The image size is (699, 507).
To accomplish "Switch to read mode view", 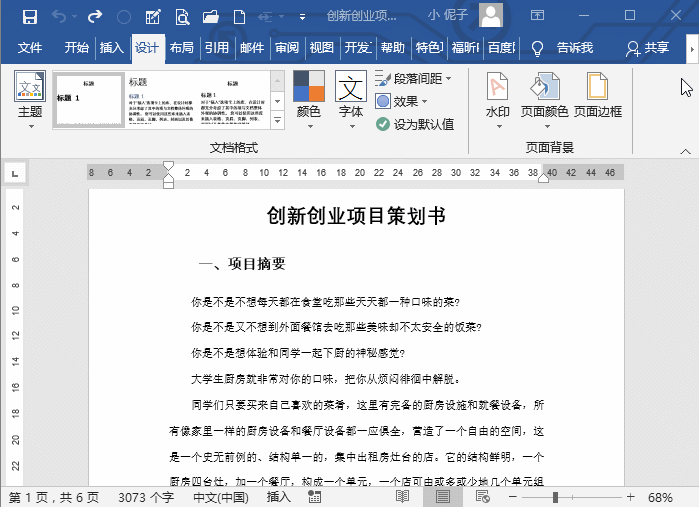I will pyautogui.click(x=403, y=497).
